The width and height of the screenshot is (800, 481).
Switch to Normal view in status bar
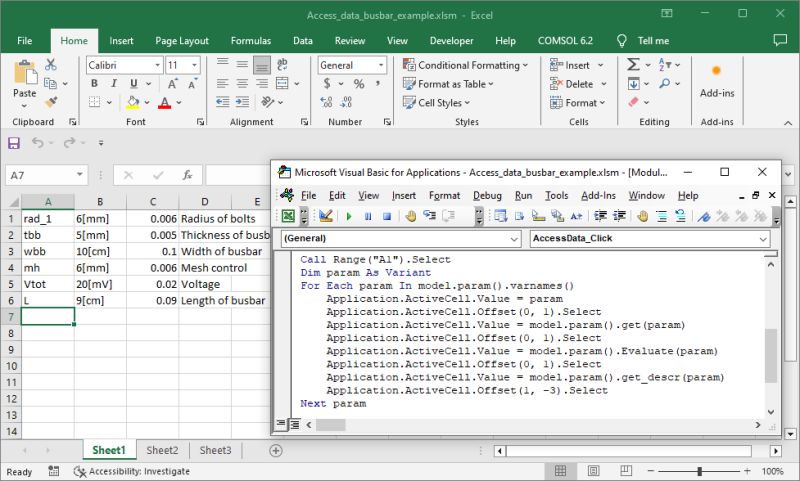(x=560, y=471)
